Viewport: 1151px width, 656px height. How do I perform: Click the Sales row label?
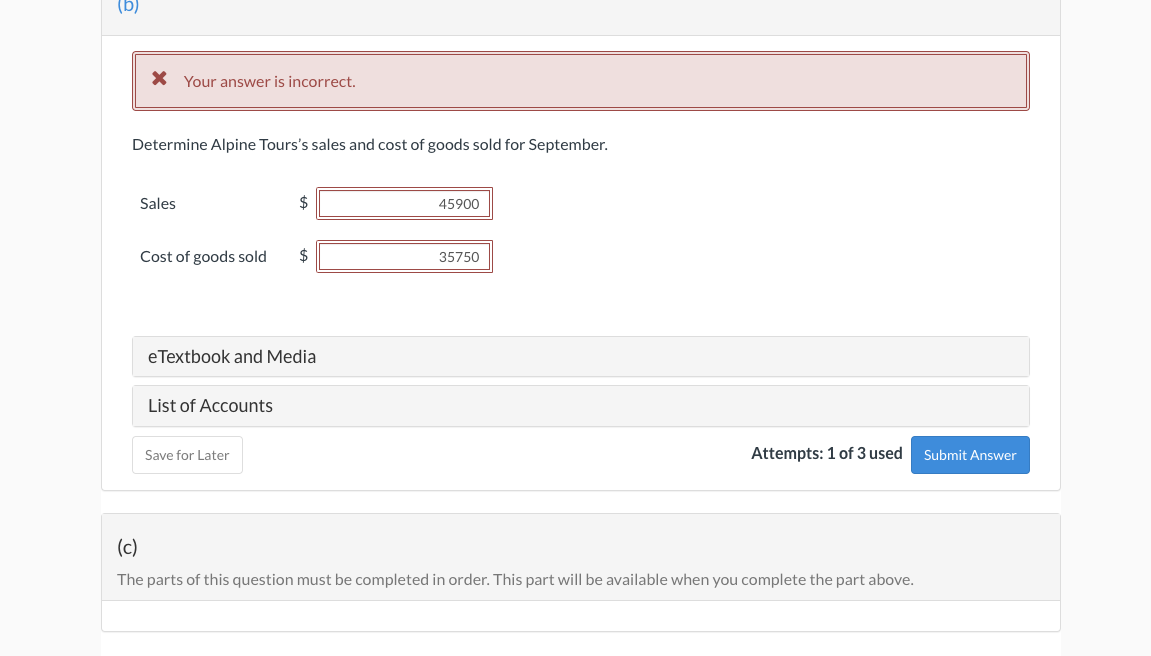click(x=157, y=203)
